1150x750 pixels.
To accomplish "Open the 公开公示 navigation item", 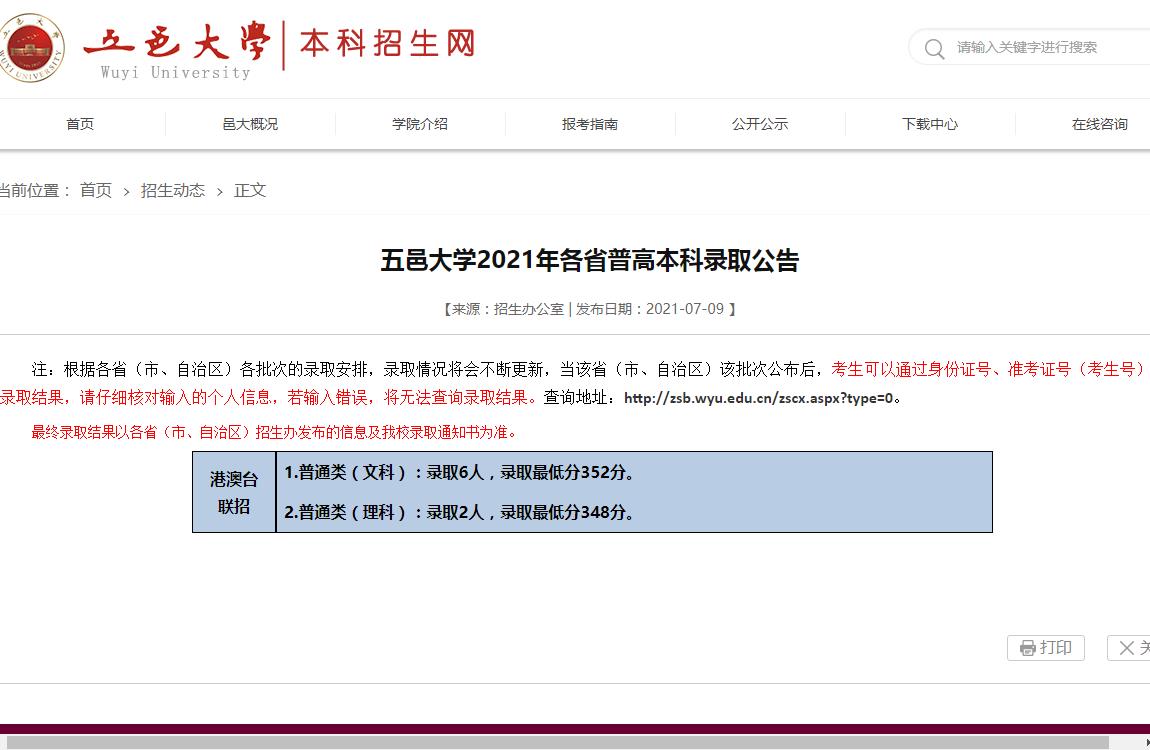I will (760, 124).
